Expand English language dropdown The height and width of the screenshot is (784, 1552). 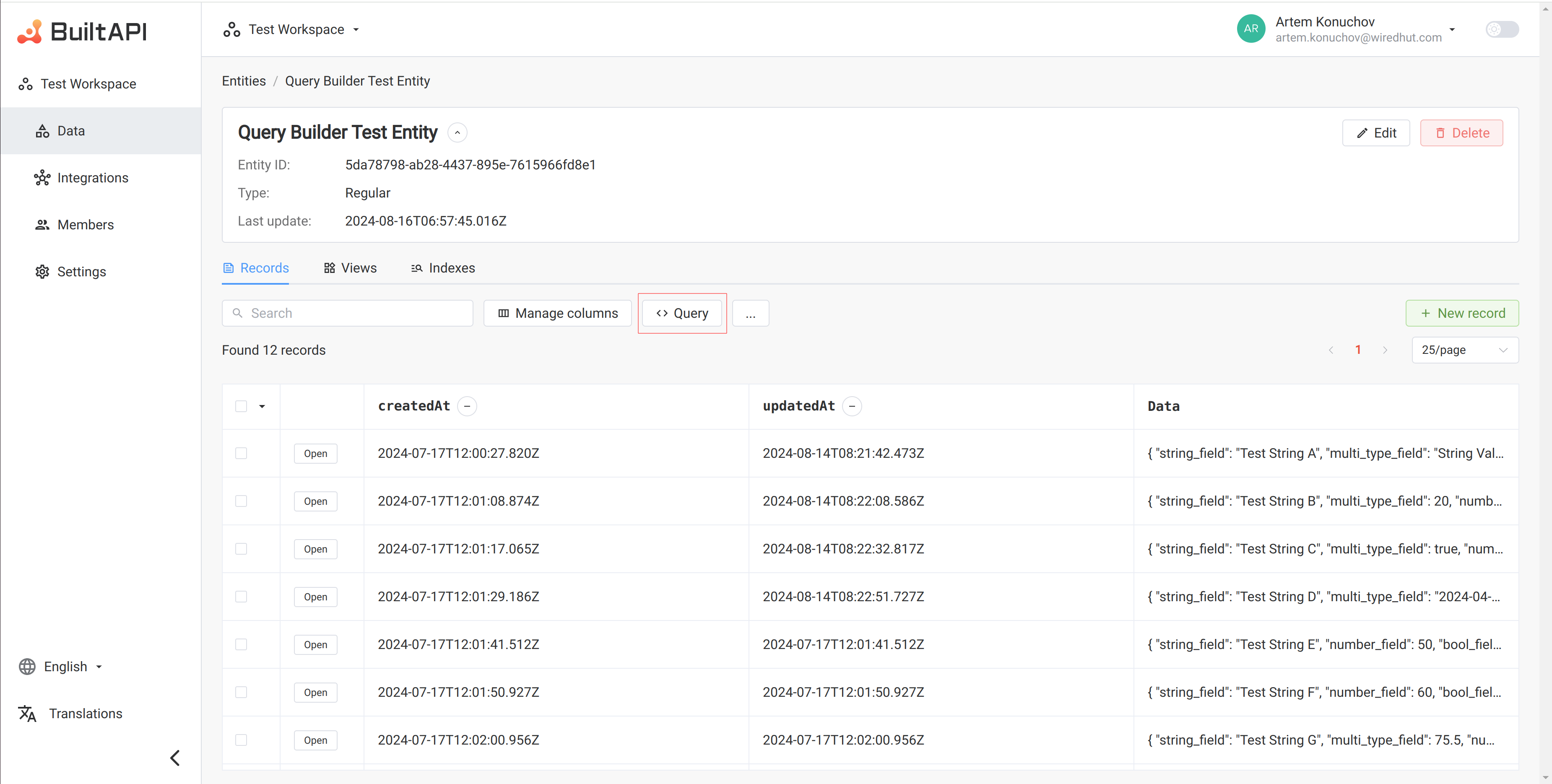[72, 667]
